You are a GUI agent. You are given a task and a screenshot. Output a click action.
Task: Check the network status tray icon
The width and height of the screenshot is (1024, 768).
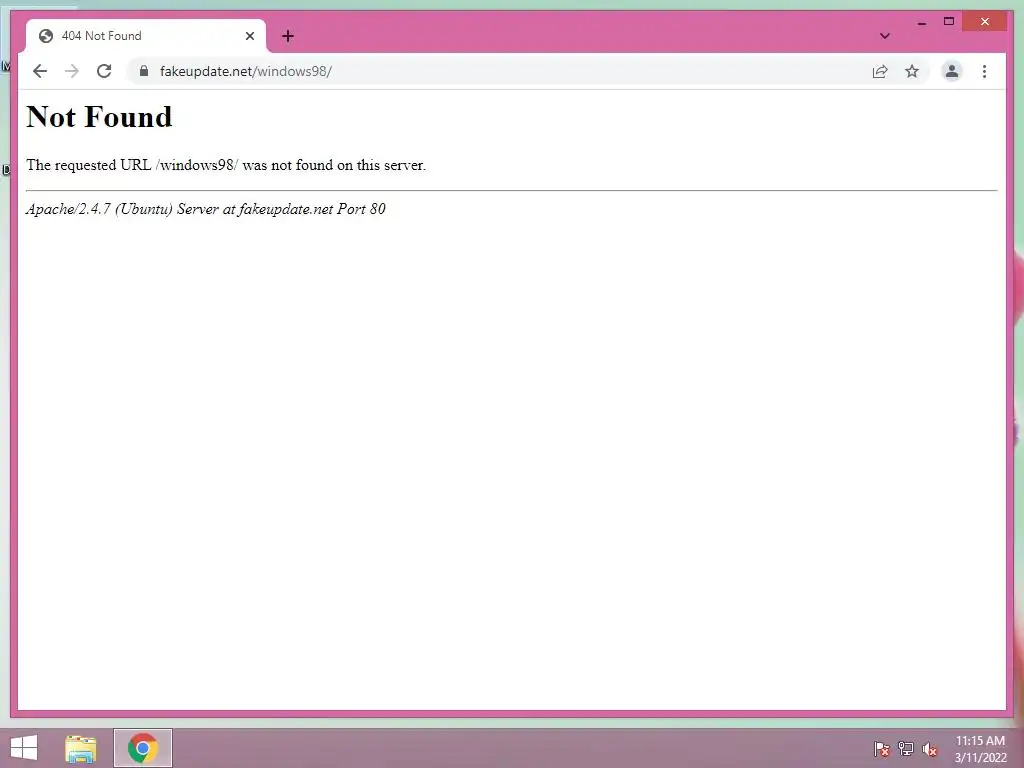click(x=906, y=749)
